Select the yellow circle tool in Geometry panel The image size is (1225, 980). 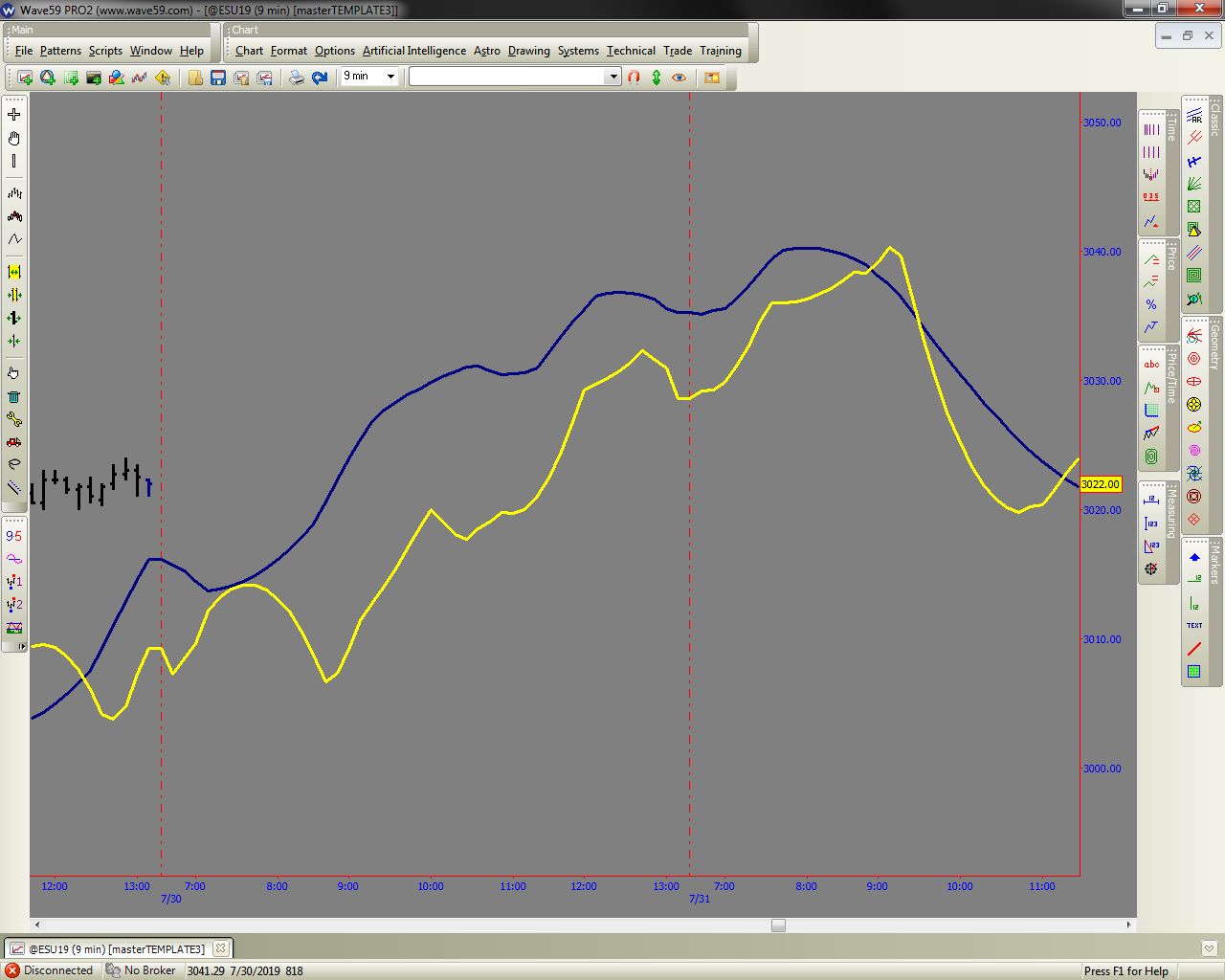1194,405
